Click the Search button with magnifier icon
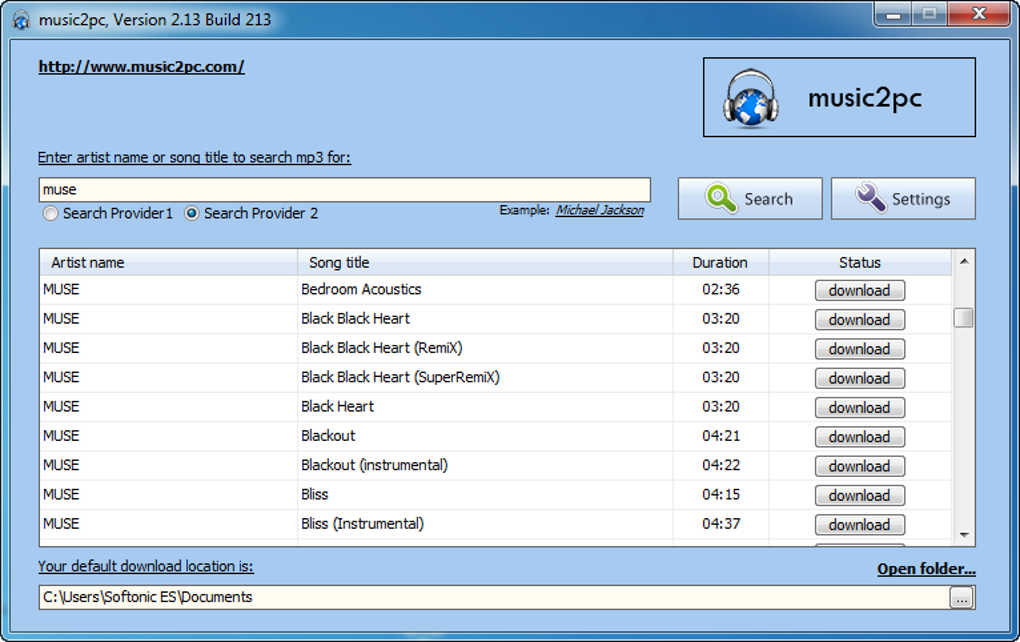This screenshot has width=1020, height=642. (750, 198)
